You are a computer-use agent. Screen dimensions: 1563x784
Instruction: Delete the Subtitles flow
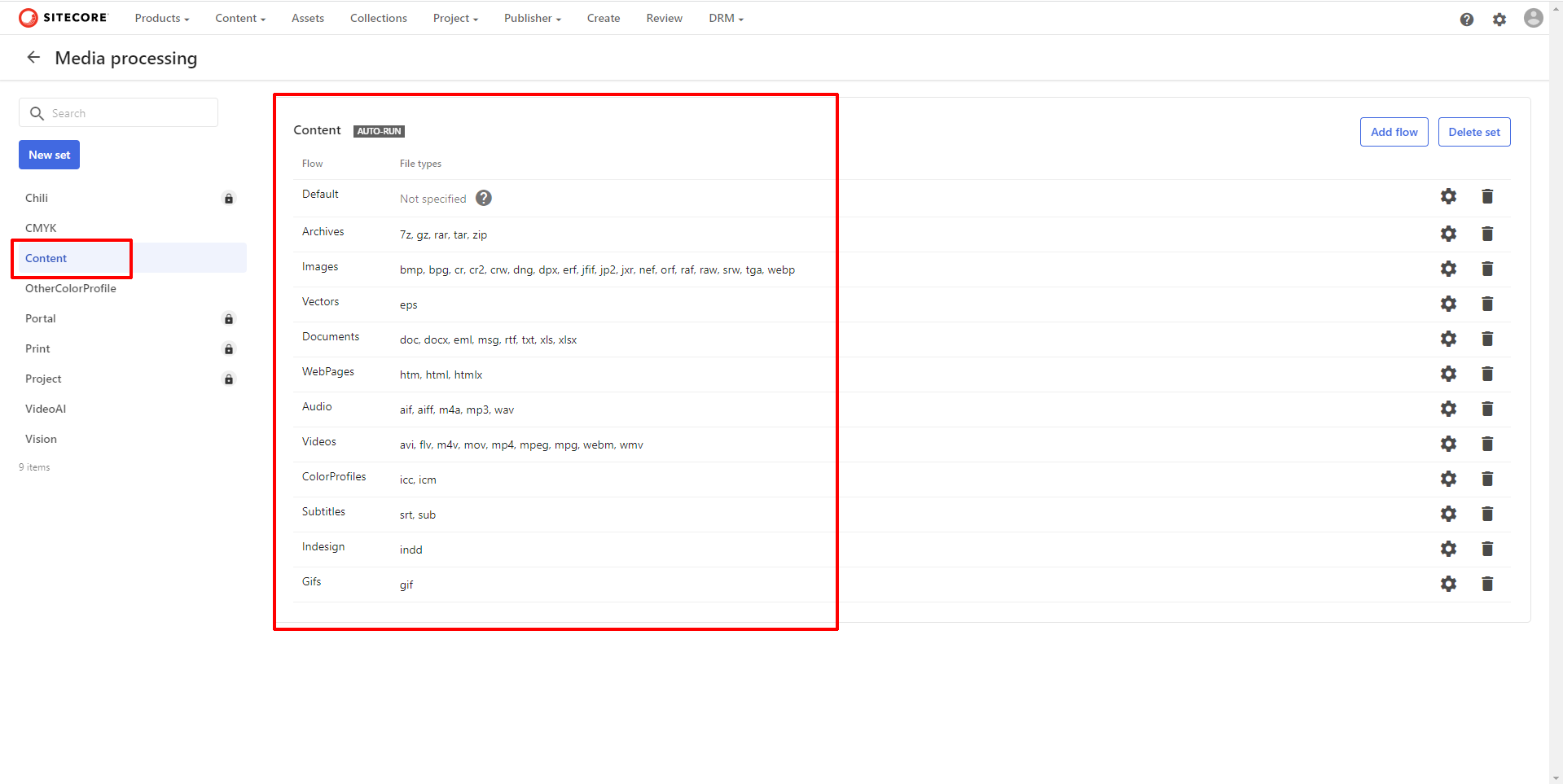coord(1487,514)
